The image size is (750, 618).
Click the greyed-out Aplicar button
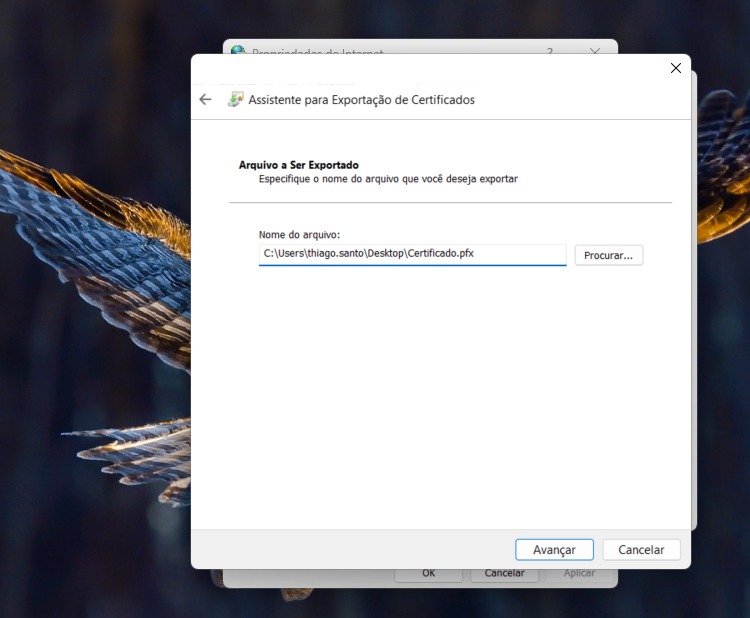pos(579,574)
